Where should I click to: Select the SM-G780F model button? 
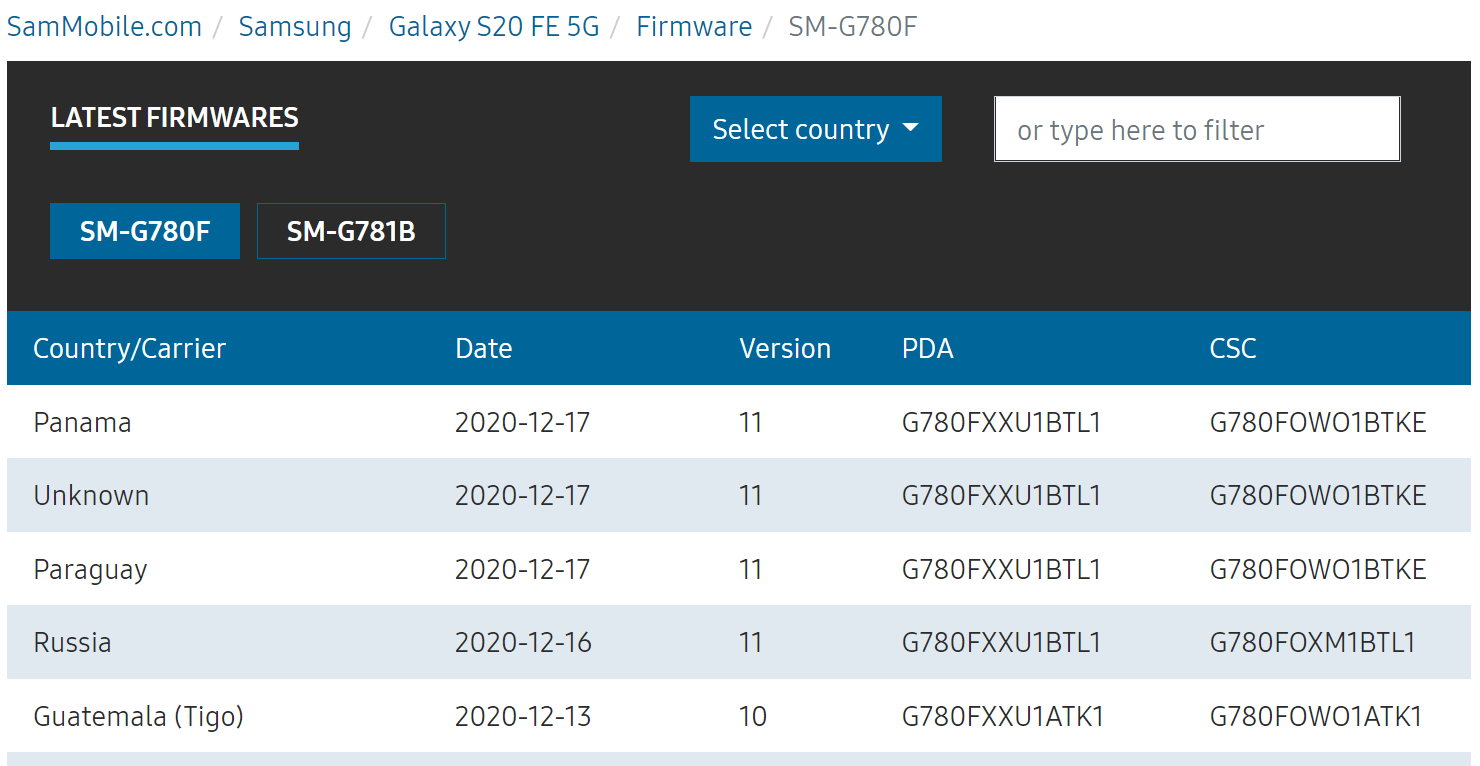click(145, 231)
